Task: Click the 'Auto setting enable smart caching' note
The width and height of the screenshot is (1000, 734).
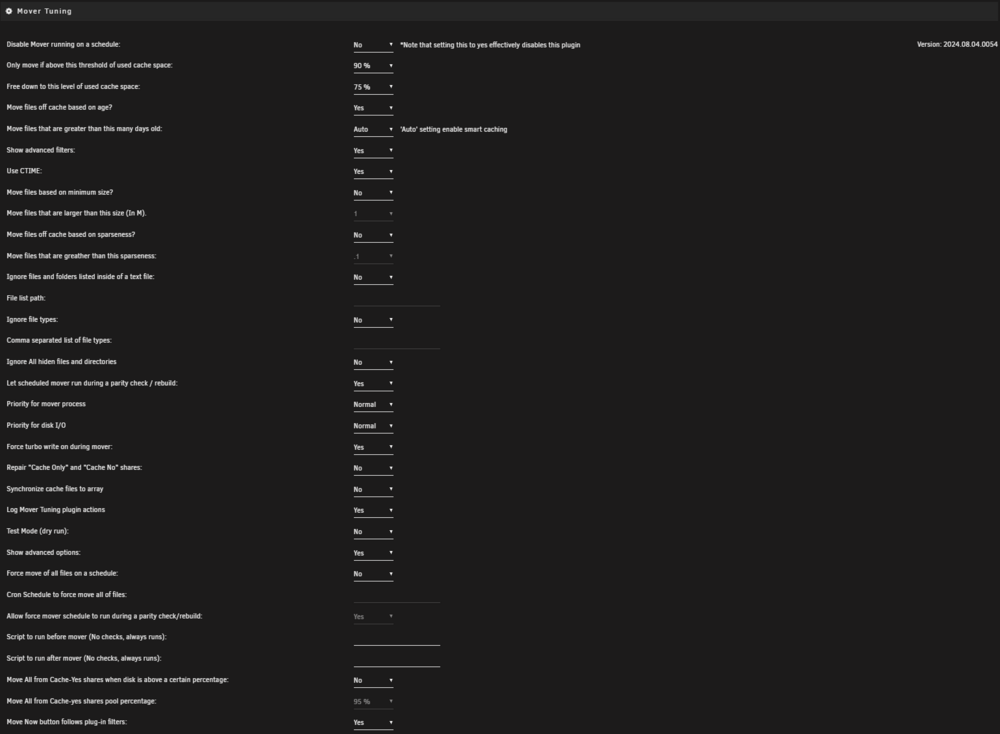Action: pos(453,129)
